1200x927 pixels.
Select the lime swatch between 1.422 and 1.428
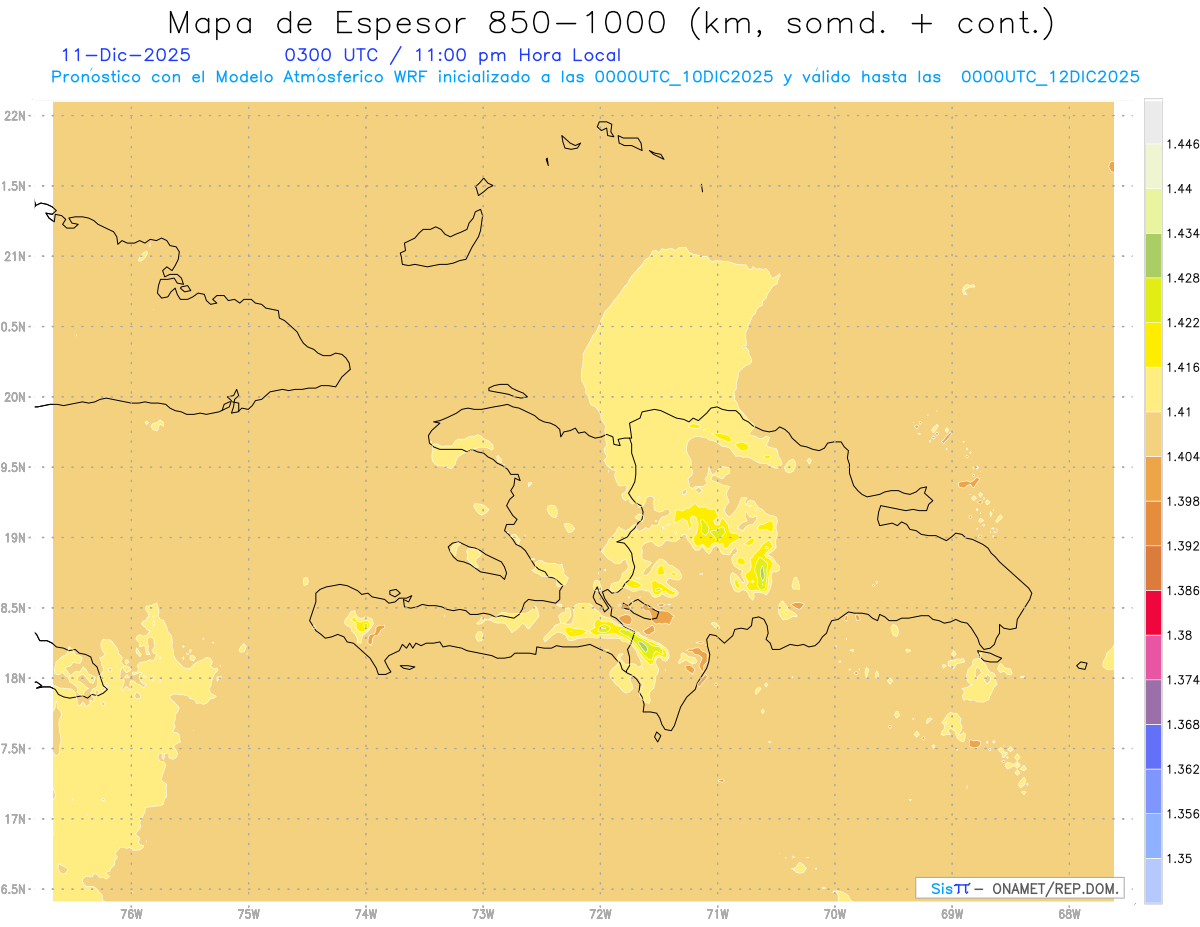tap(1153, 300)
